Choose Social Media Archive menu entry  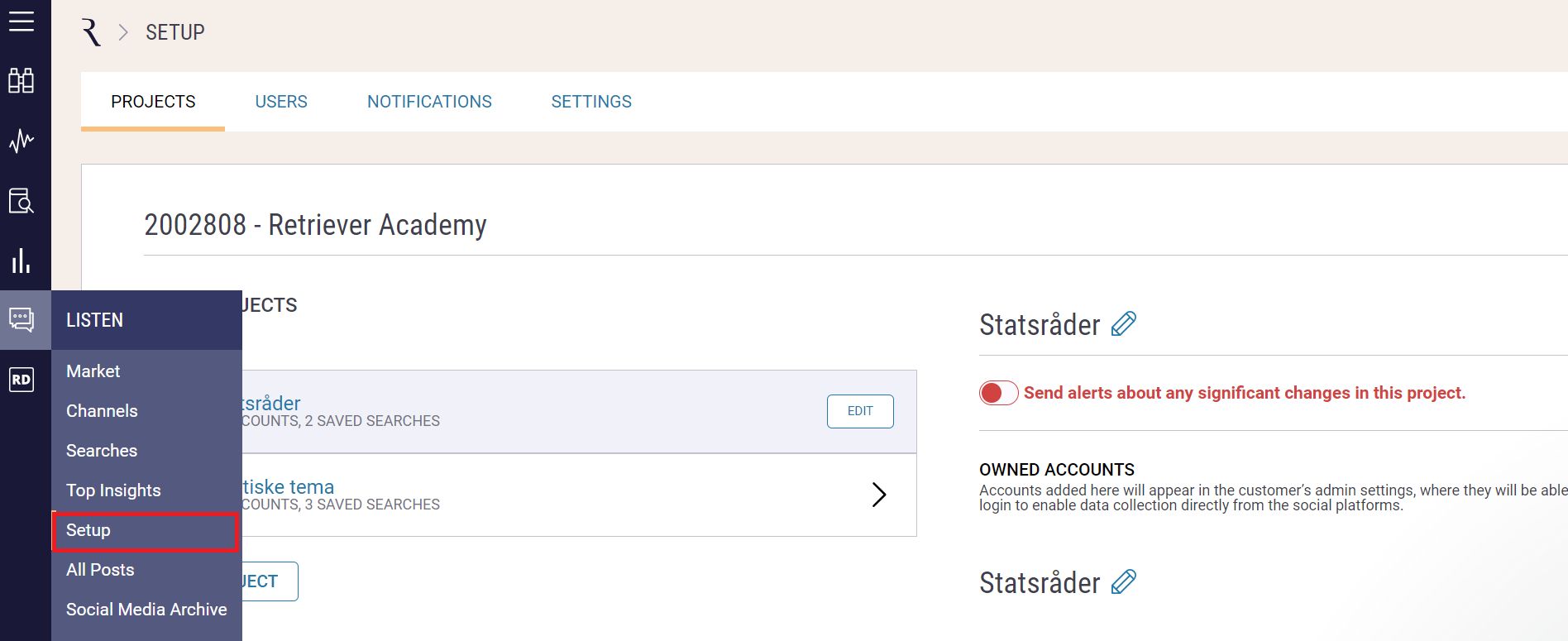(x=146, y=610)
